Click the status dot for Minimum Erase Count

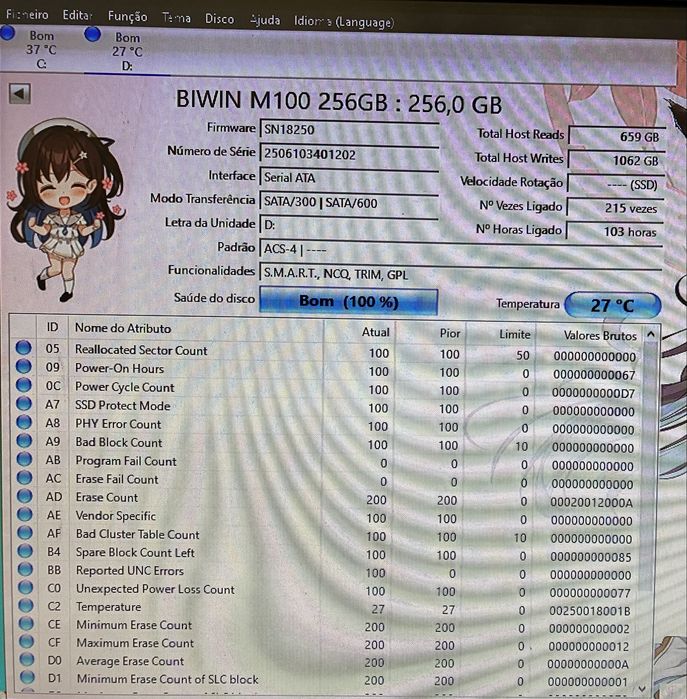tap(26, 623)
